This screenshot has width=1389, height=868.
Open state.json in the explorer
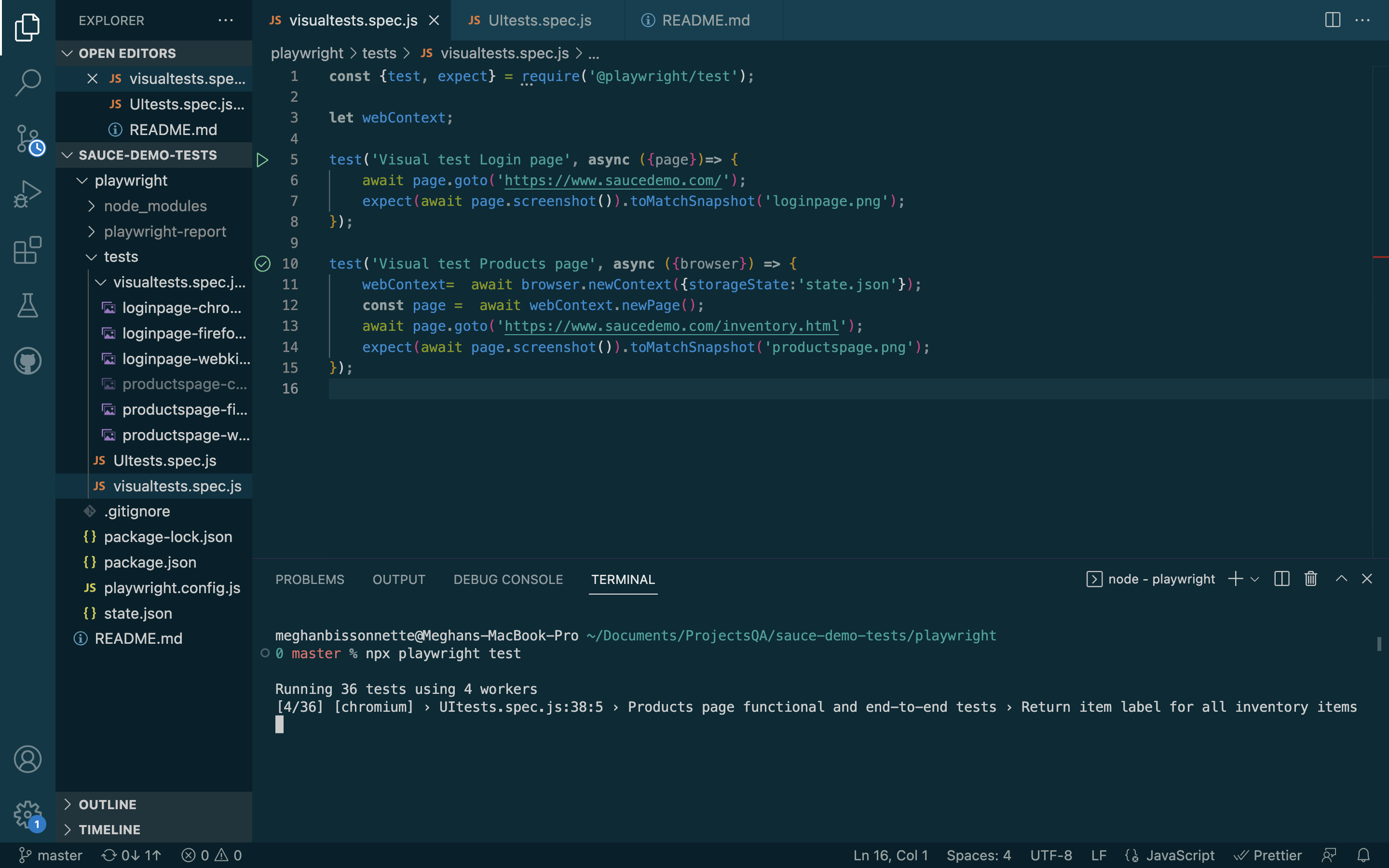click(x=138, y=613)
